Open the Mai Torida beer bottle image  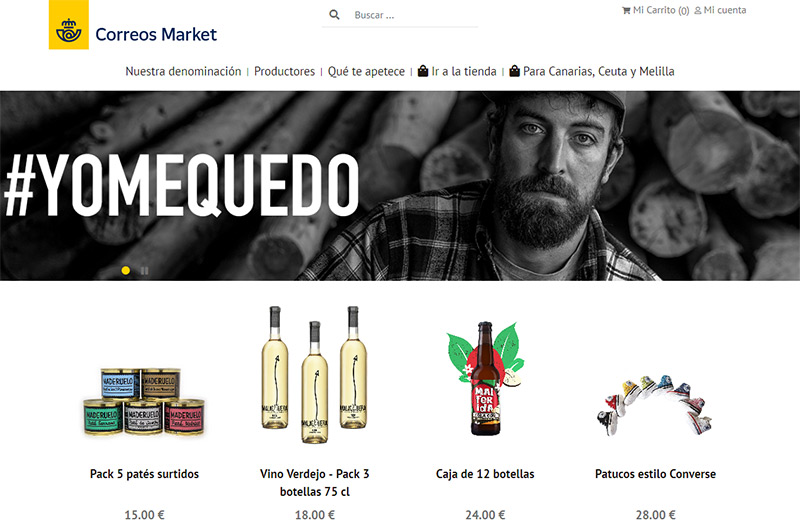(485, 378)
